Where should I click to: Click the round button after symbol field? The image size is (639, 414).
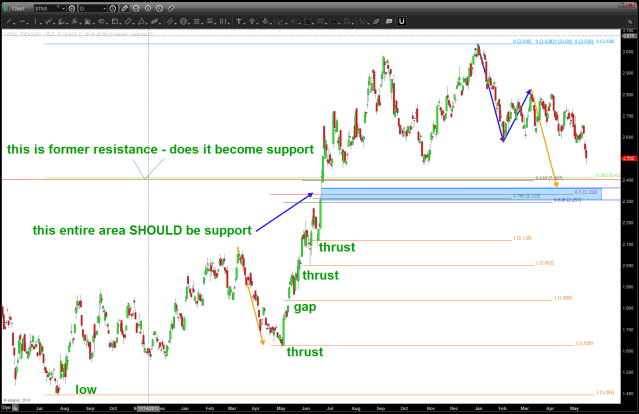coord(71,8)
